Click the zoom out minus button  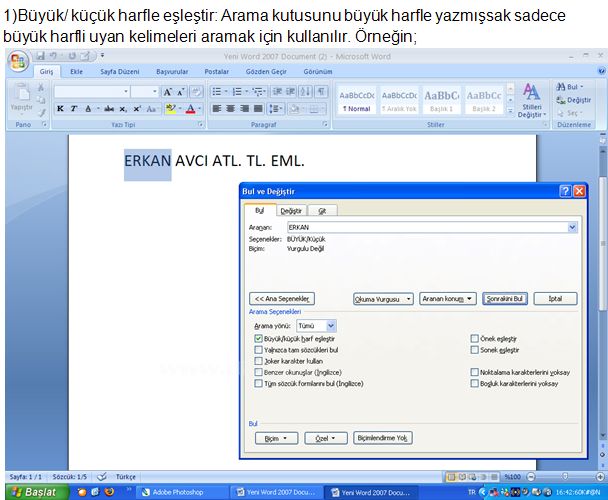(x=531, y=476)
